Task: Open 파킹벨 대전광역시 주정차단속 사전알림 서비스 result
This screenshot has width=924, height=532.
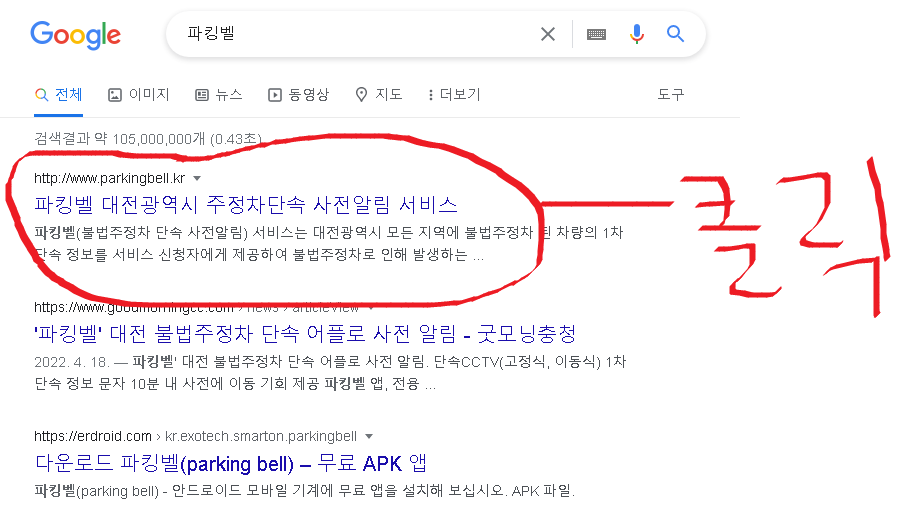Action: tap(246, 204)
